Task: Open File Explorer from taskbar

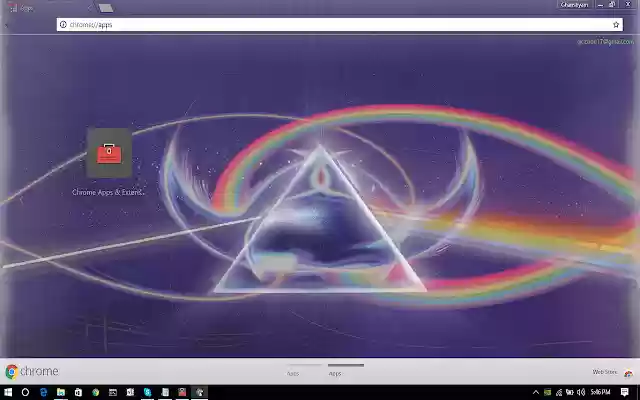Action: 61,392
